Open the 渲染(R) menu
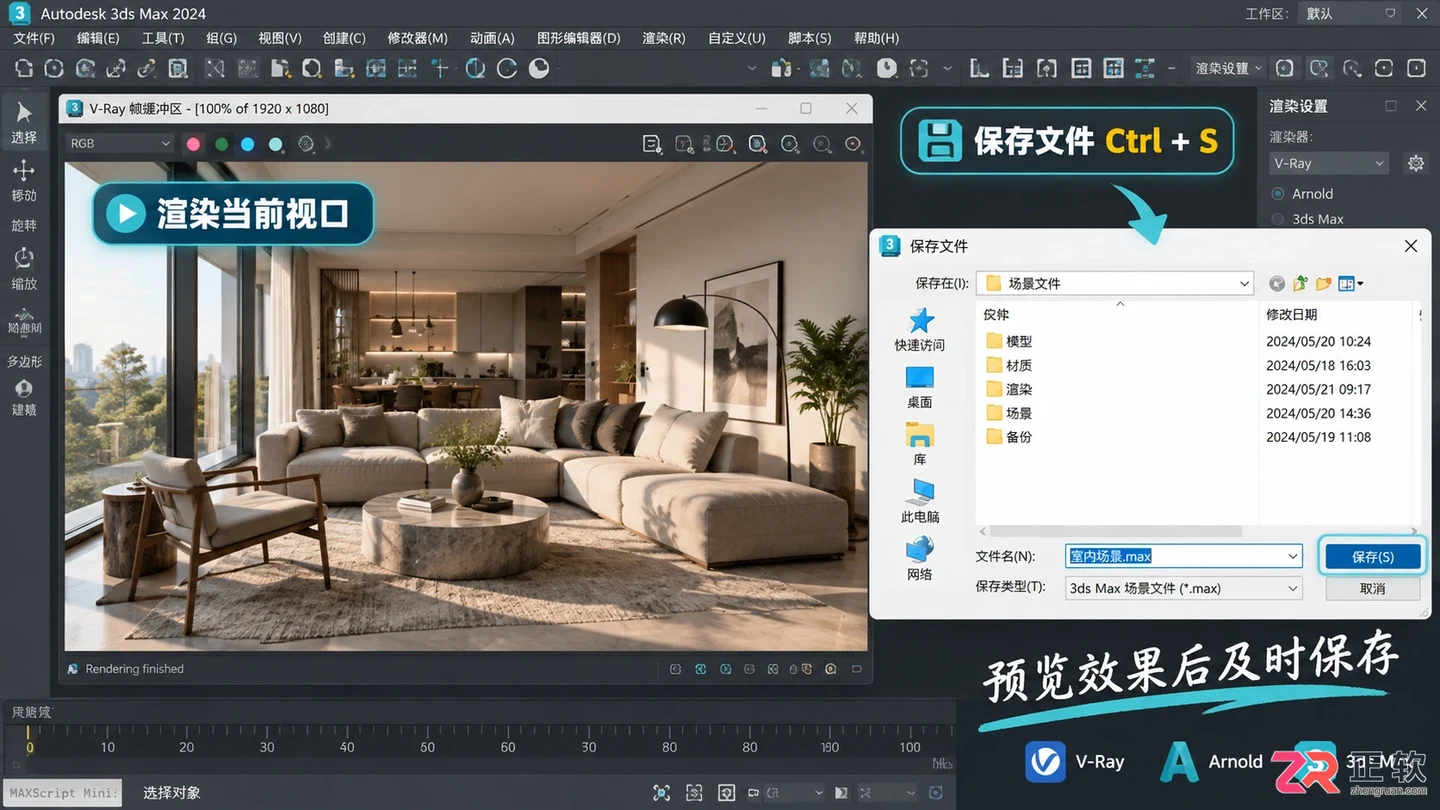This screenshot has width=1440, height=810. [x=664, y=38]
